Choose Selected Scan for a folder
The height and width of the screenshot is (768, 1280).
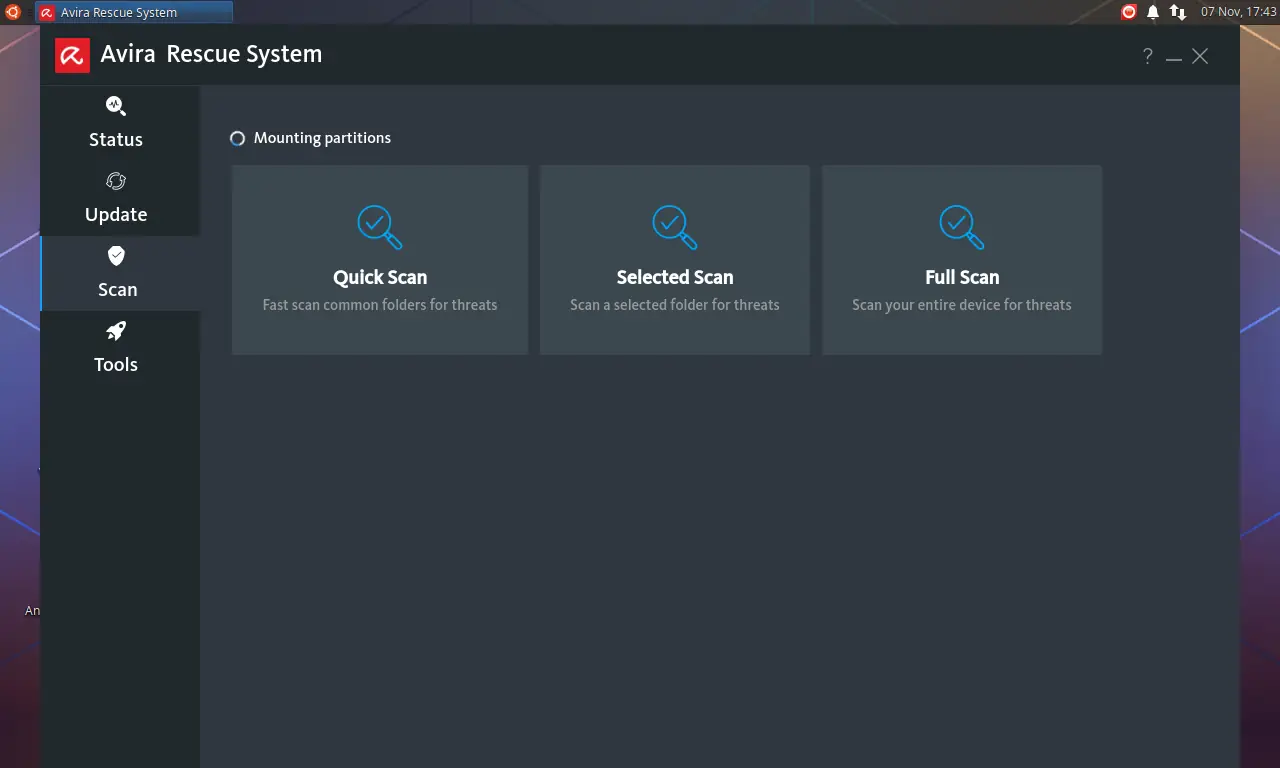tap(675, 278)
